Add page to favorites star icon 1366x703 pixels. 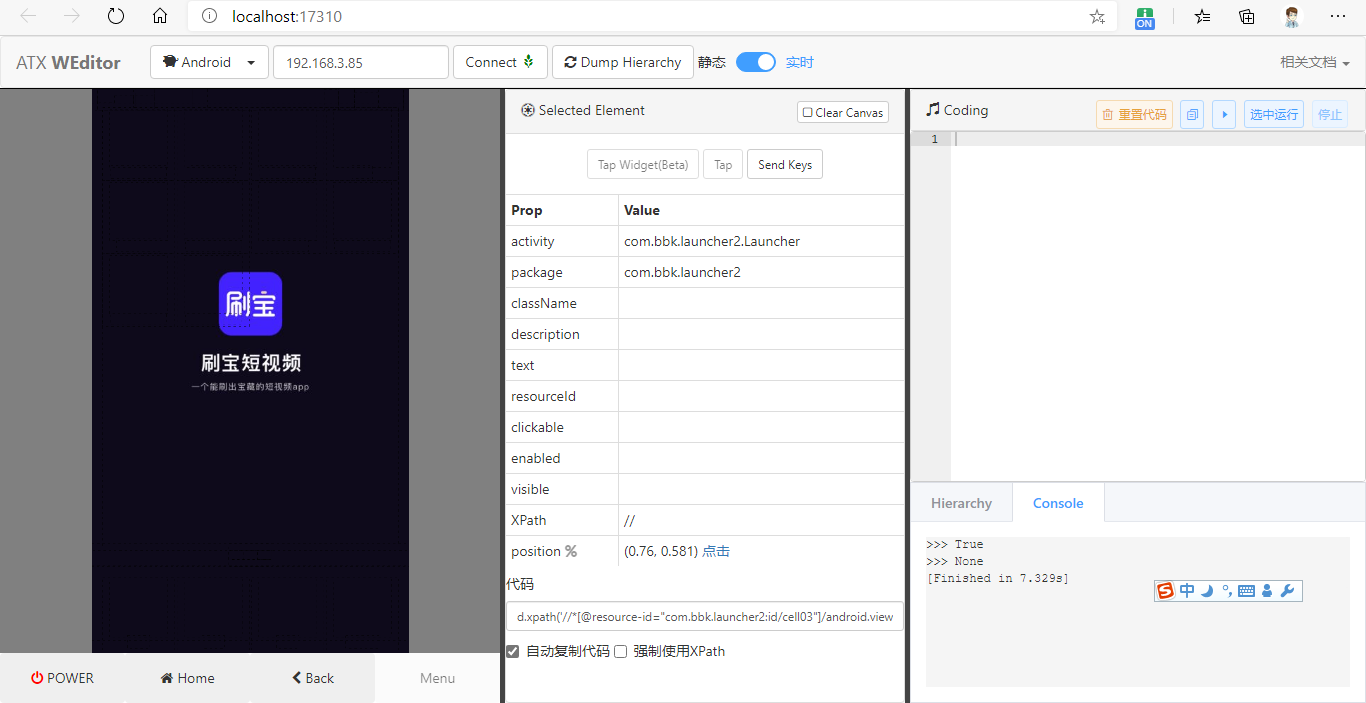(1097, 16)
